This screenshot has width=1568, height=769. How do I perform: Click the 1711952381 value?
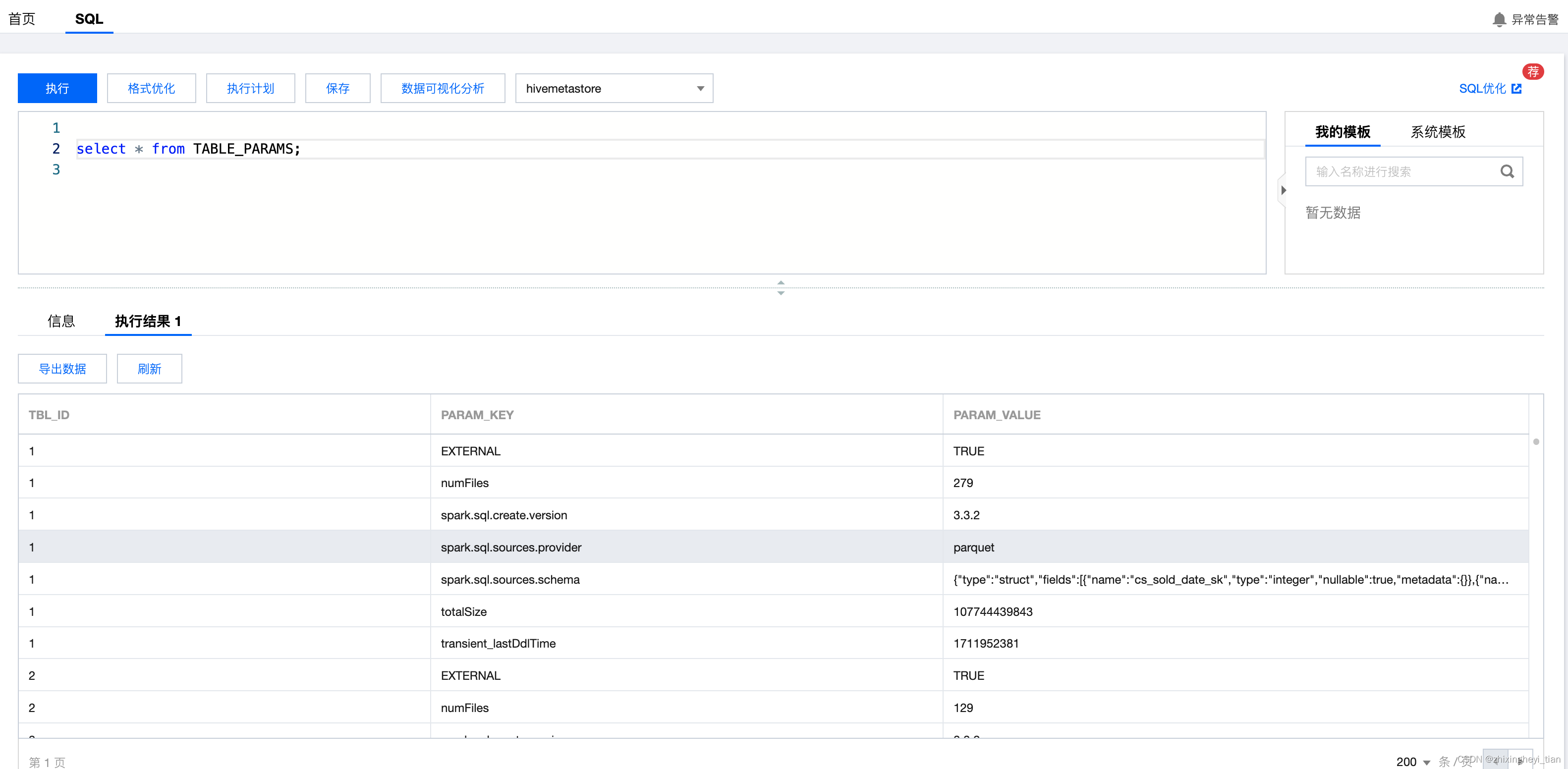986,643
